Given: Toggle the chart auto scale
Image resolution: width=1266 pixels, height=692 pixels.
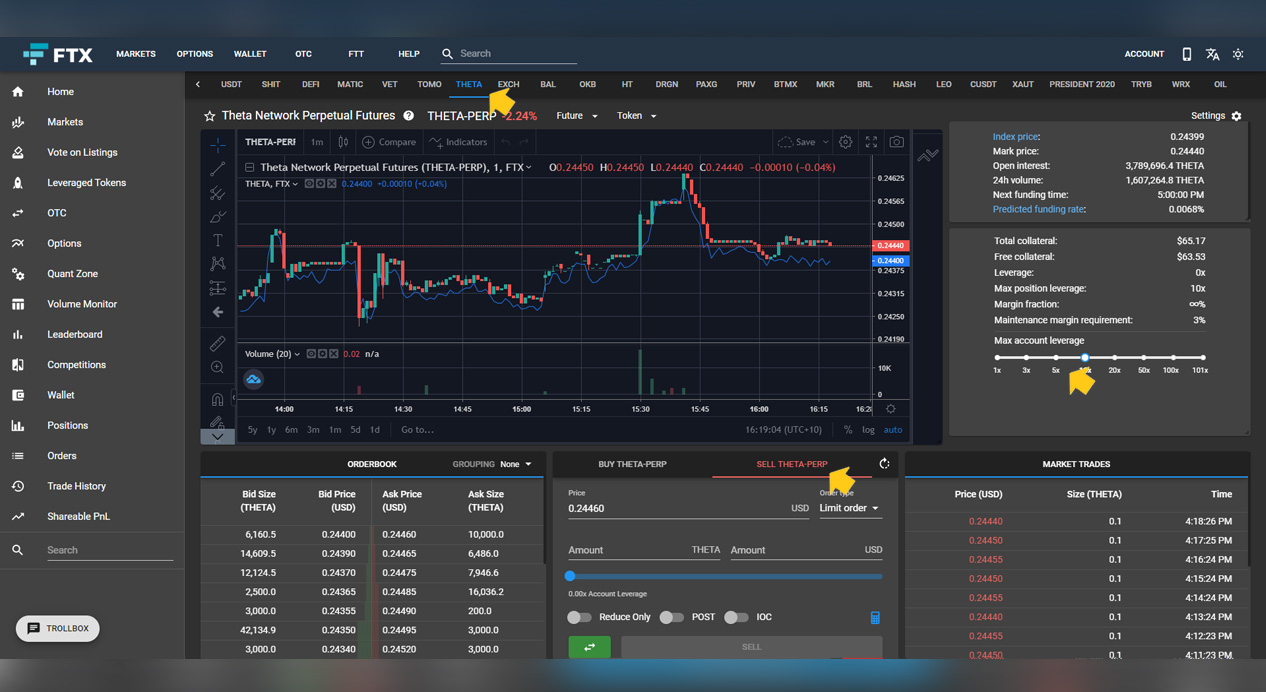Looking at the screenshot, I should (893, 430).
